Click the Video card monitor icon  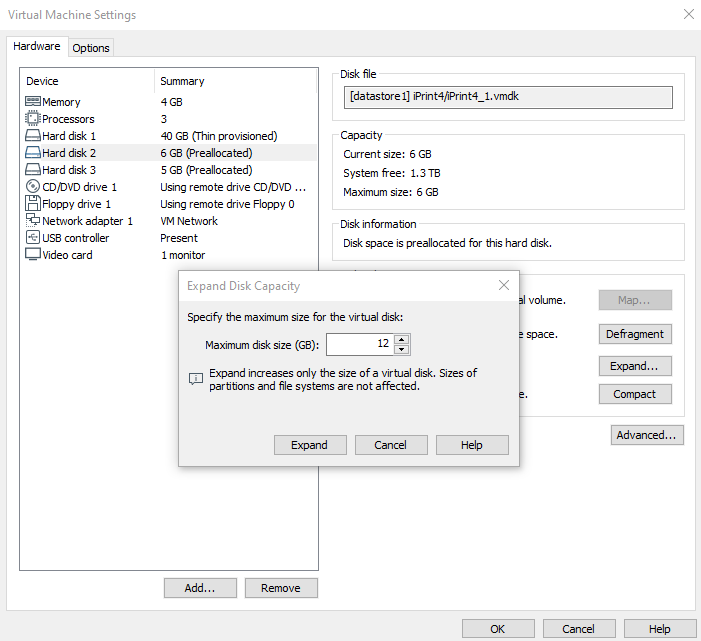[33, 255]
